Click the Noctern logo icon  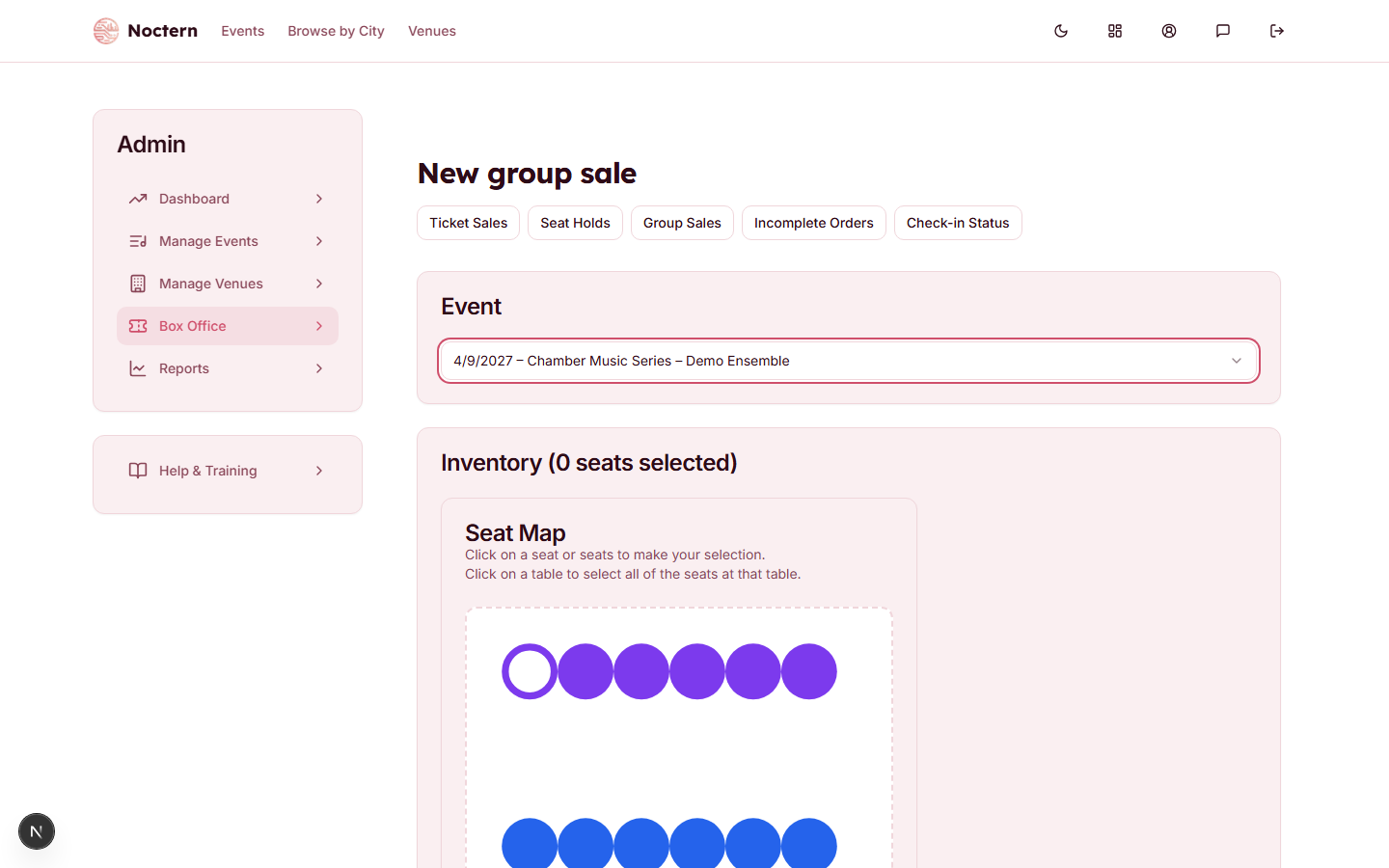point(106,31)
